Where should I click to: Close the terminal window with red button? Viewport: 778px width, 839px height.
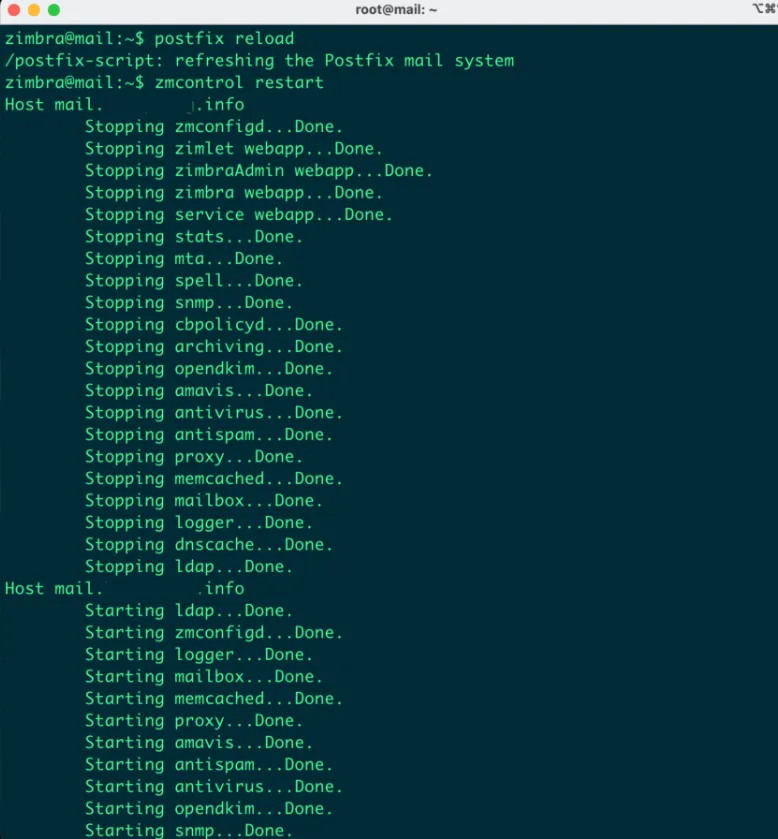point(13,10)
